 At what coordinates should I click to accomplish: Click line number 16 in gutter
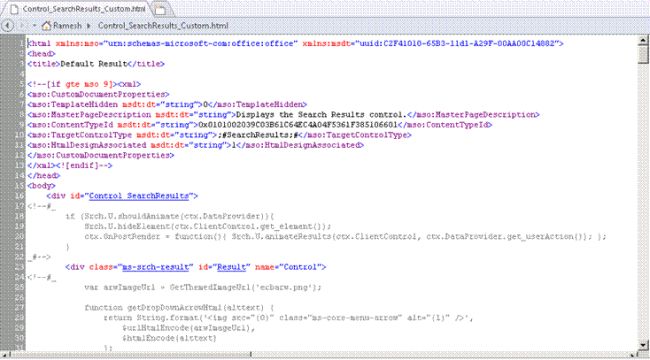tap(19, 196)
